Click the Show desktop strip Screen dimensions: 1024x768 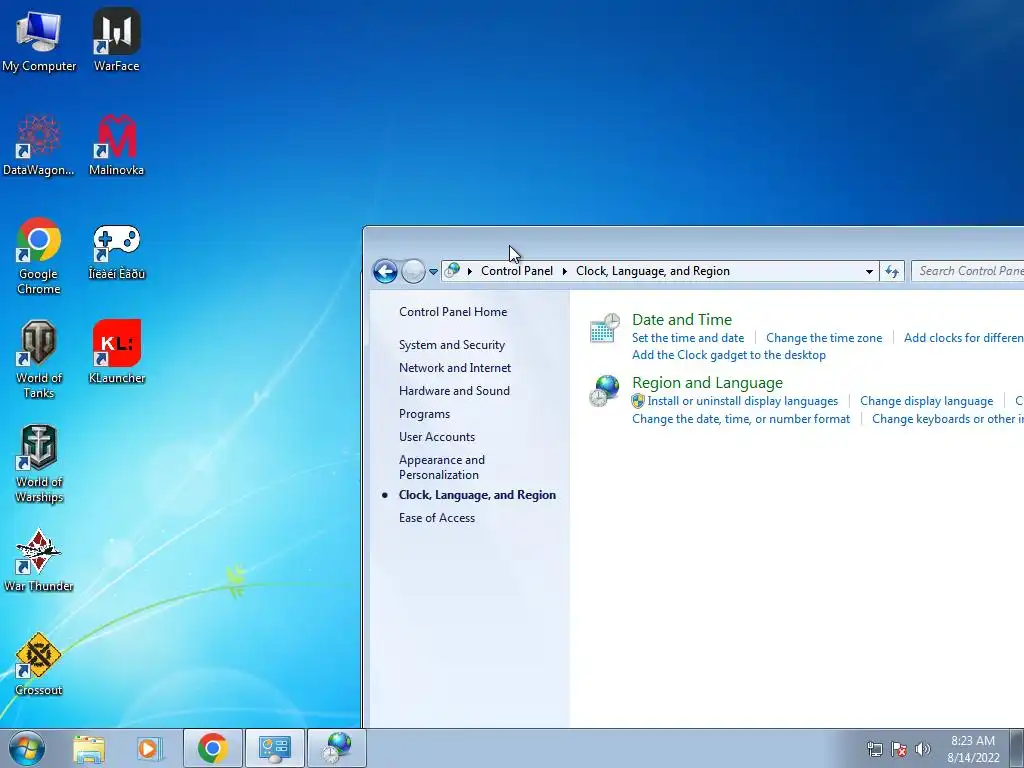[1017, 748]
